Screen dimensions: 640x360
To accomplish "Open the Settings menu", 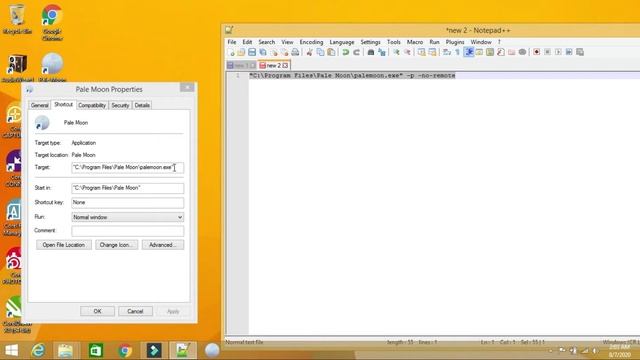I will pos(370,42).
